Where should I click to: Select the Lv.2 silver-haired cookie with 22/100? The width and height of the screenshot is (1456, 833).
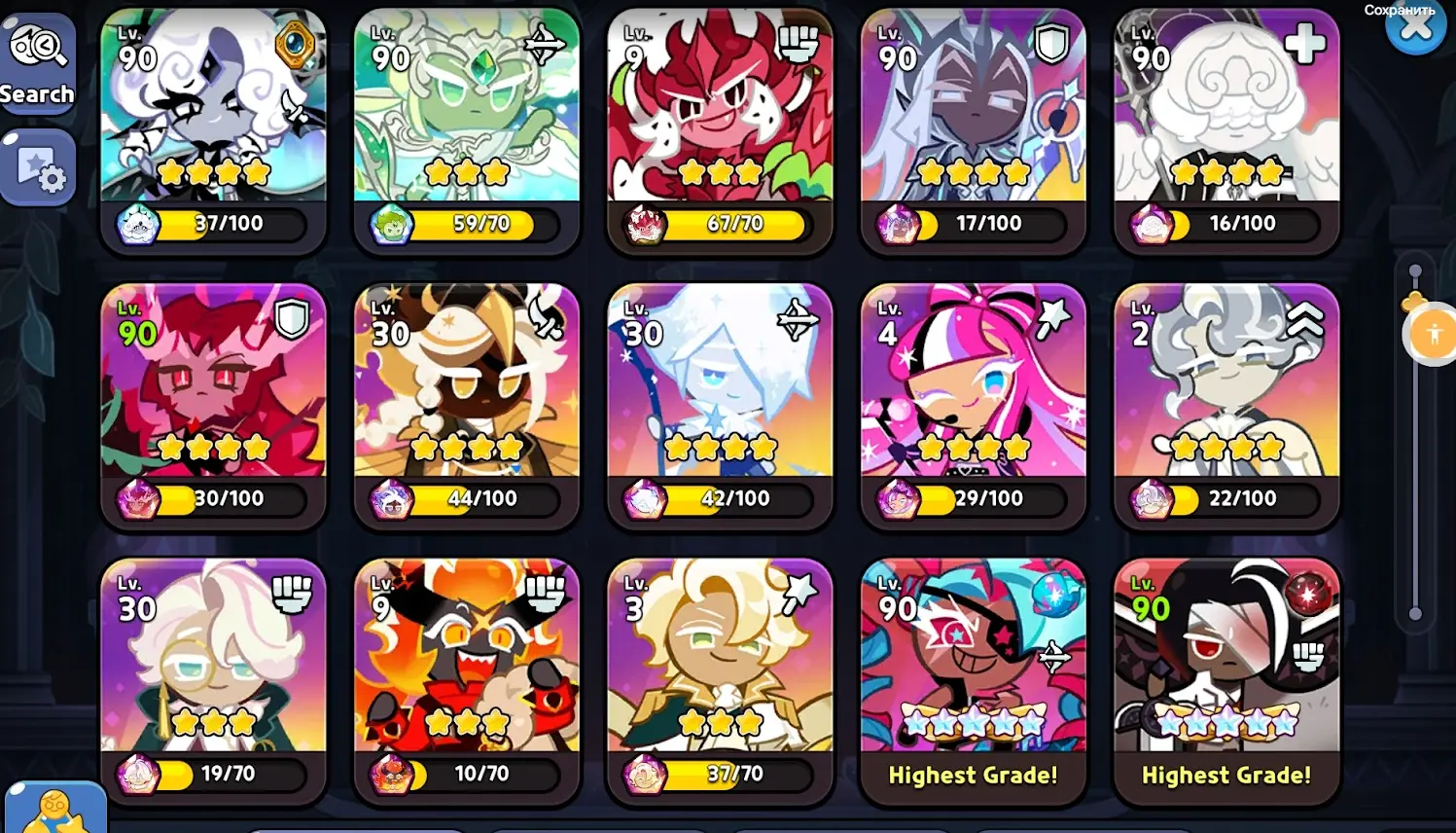coord(1226,407)
